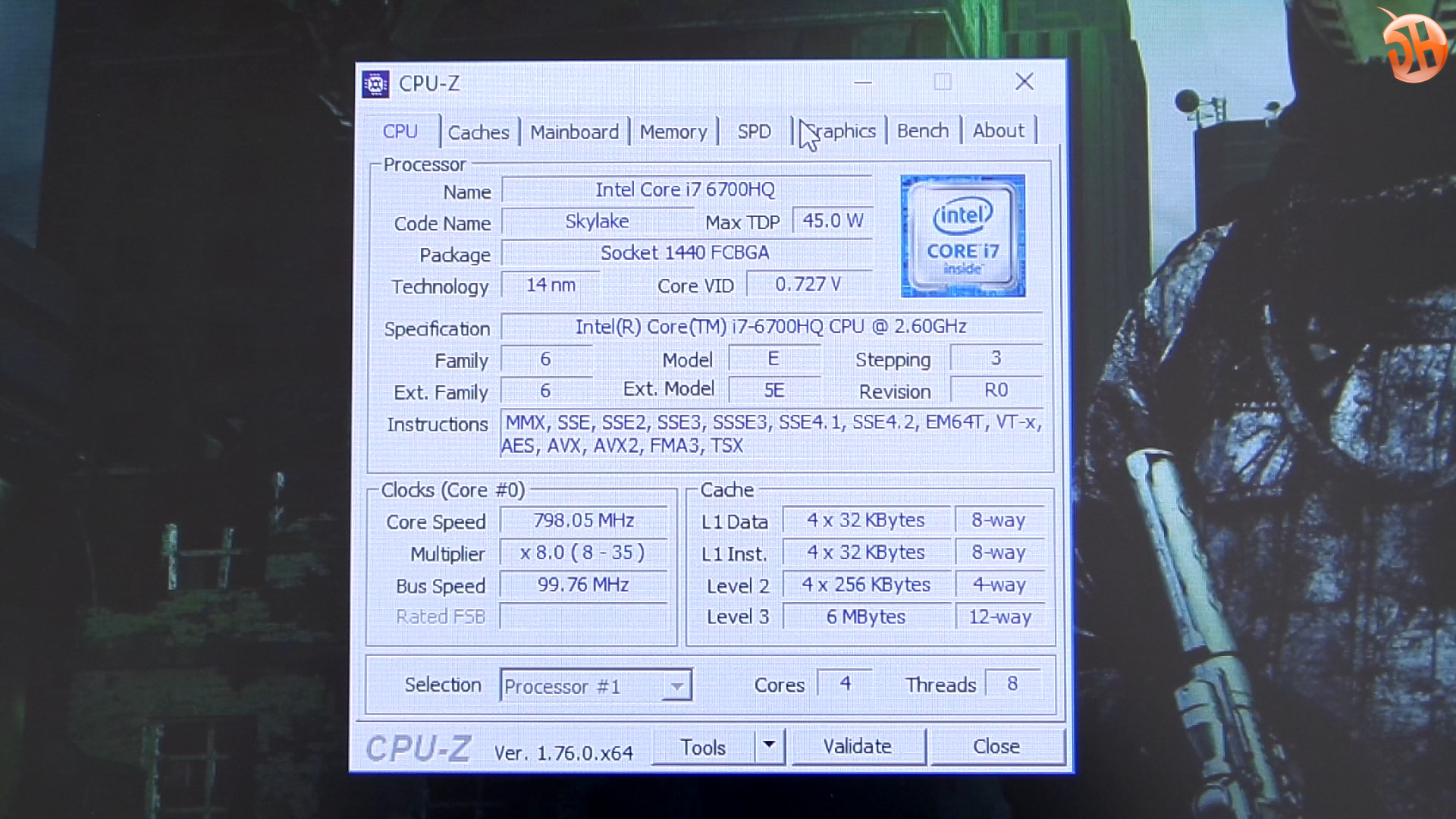1456x819 pixels.
Task: Click the Intel Core i7 logo badge
Action: [963, 236]
